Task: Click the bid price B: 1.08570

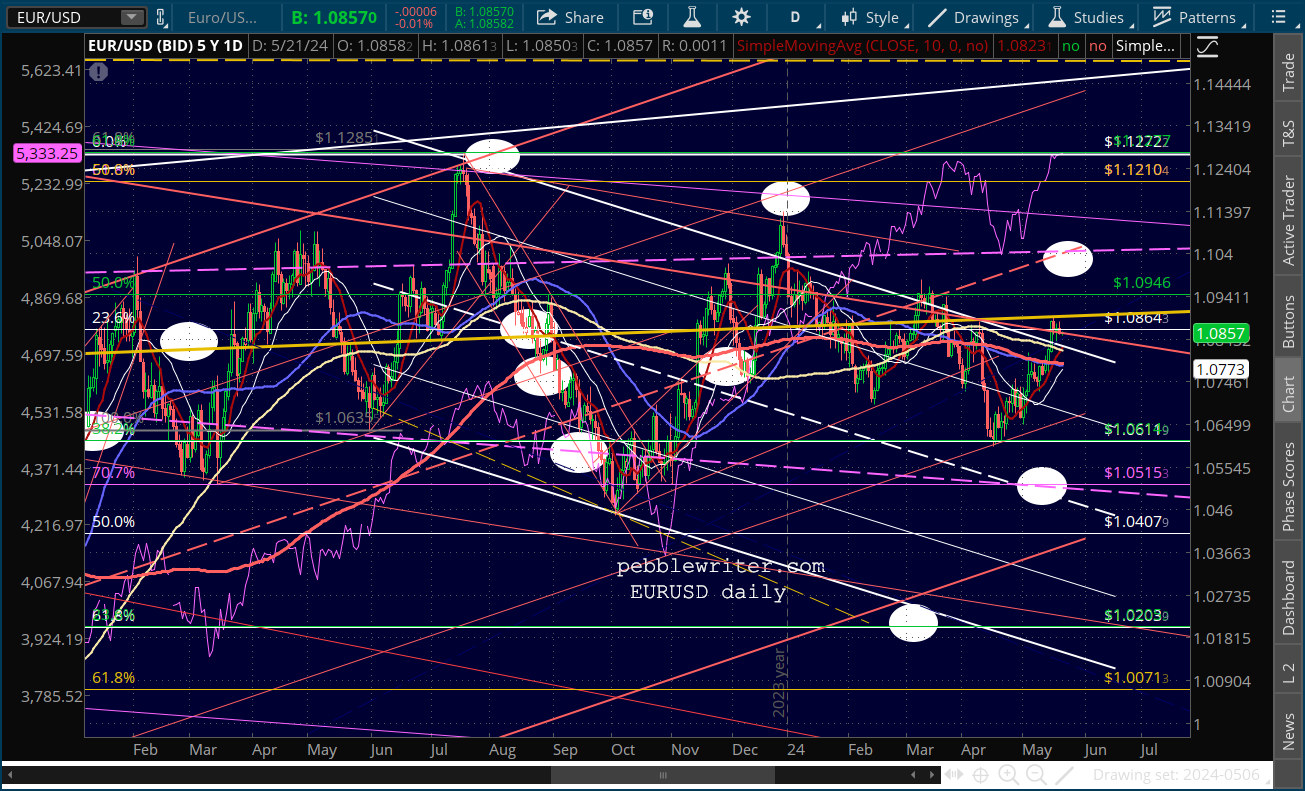Action: point(335,17)
